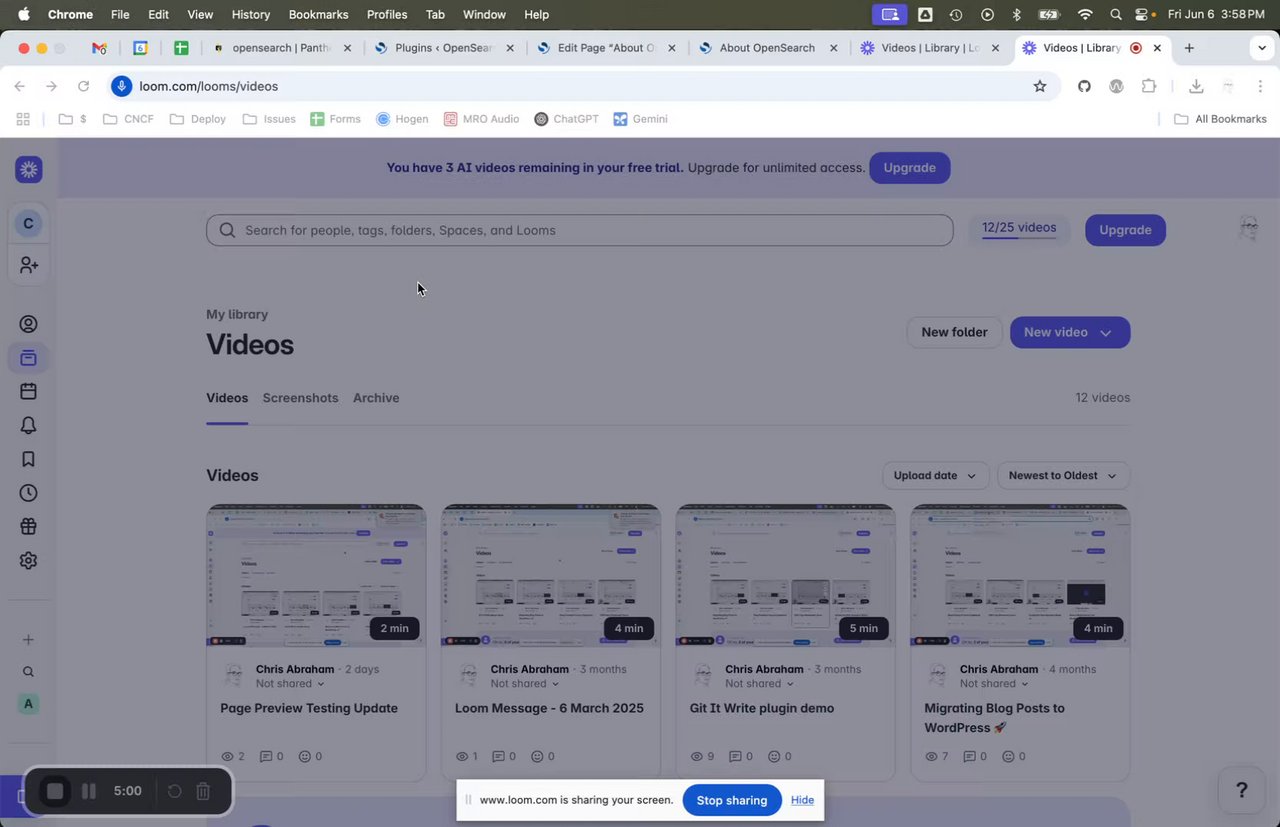Screen dimensions: 1280x827
Task: Click the green A space avatar
Action: (28, 704)
